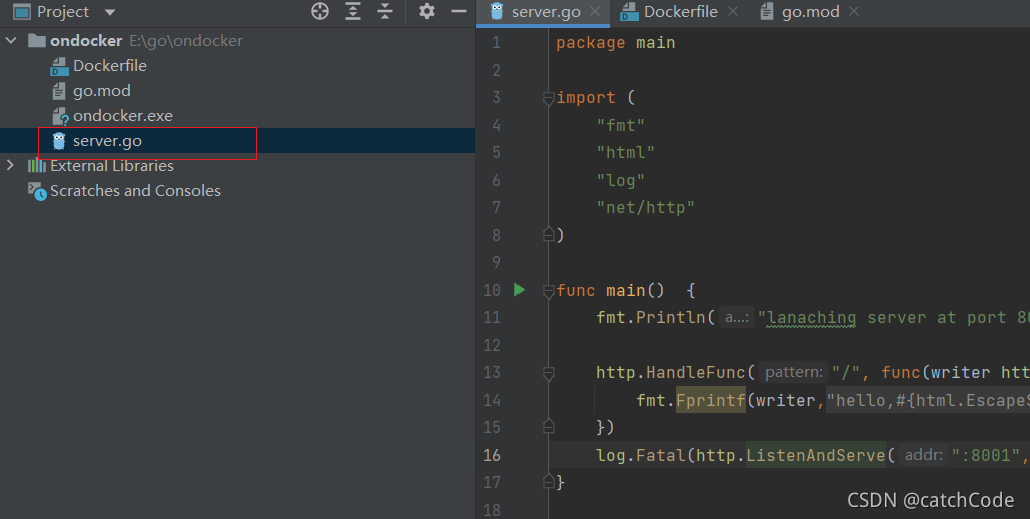Fold the HandleFunc closure at line 13
Screen dimensions: 1030x519
(x=549, y=373)
